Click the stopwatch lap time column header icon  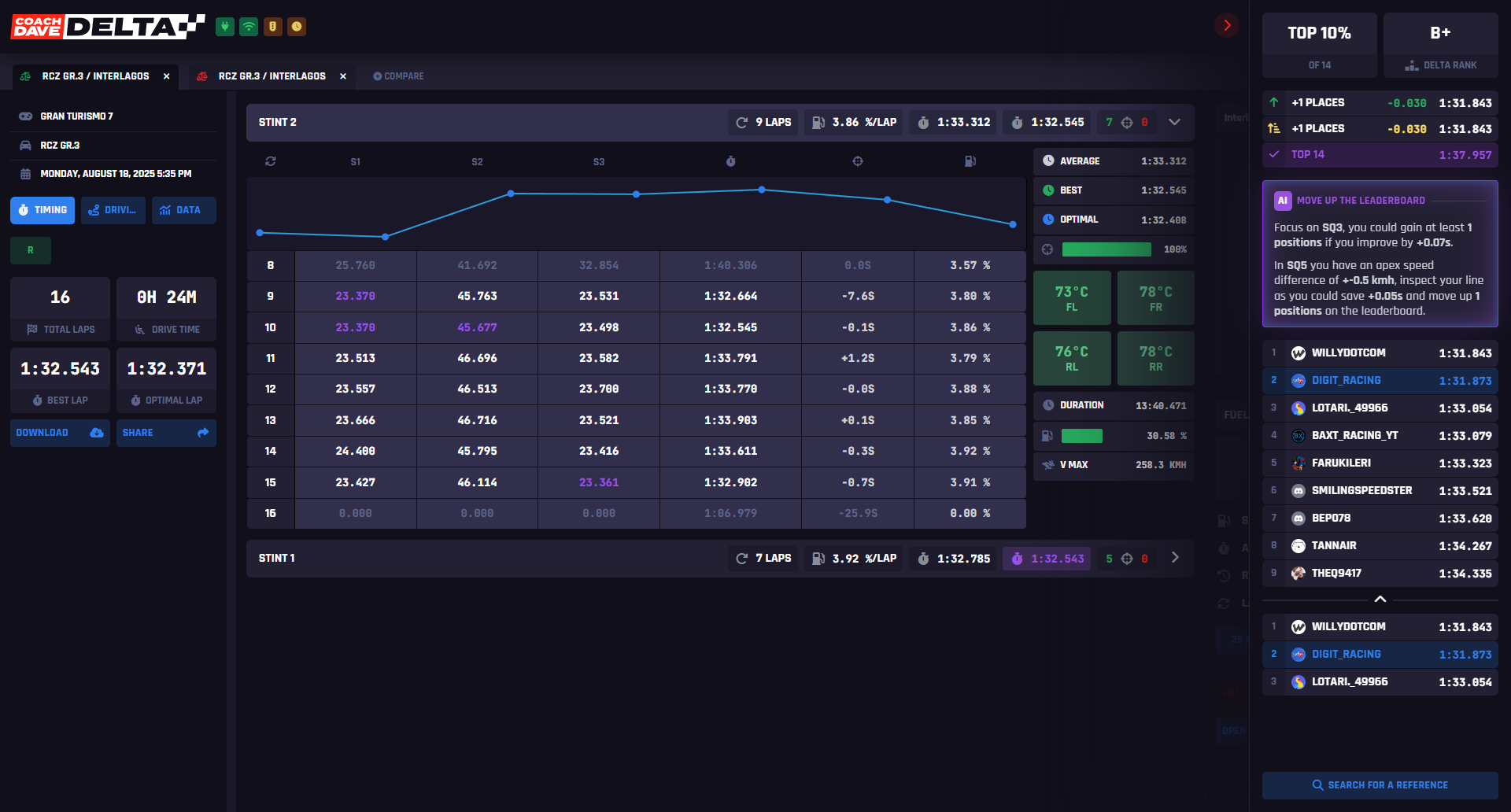(x=730, y=161)
